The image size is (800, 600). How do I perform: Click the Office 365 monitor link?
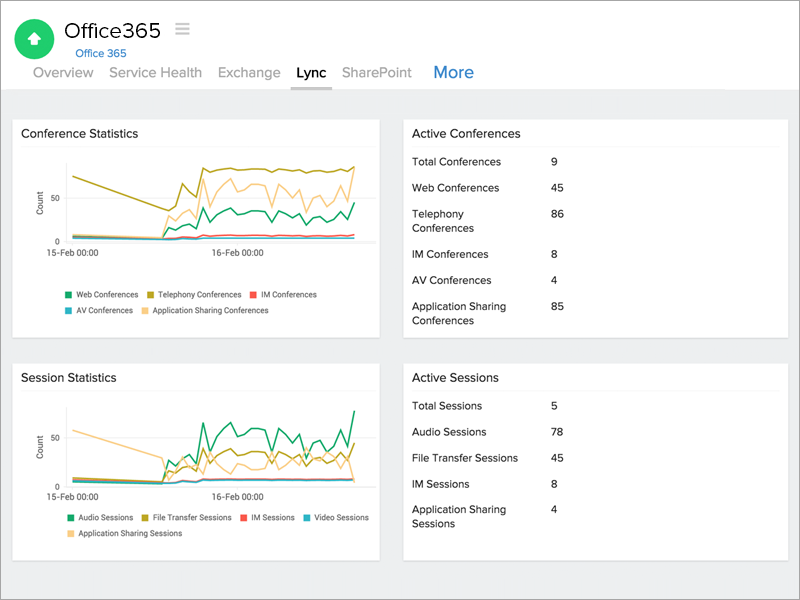coord(101,53)
